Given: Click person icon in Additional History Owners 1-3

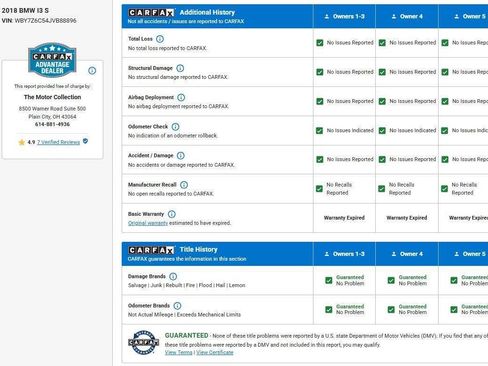Looking at the screenshot, I should (327, 16).
